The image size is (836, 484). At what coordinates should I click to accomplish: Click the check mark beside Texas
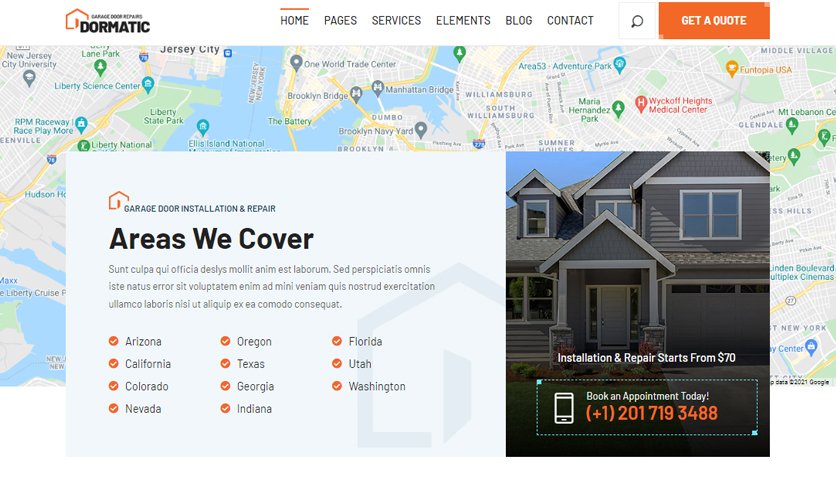tap(226, 364)
